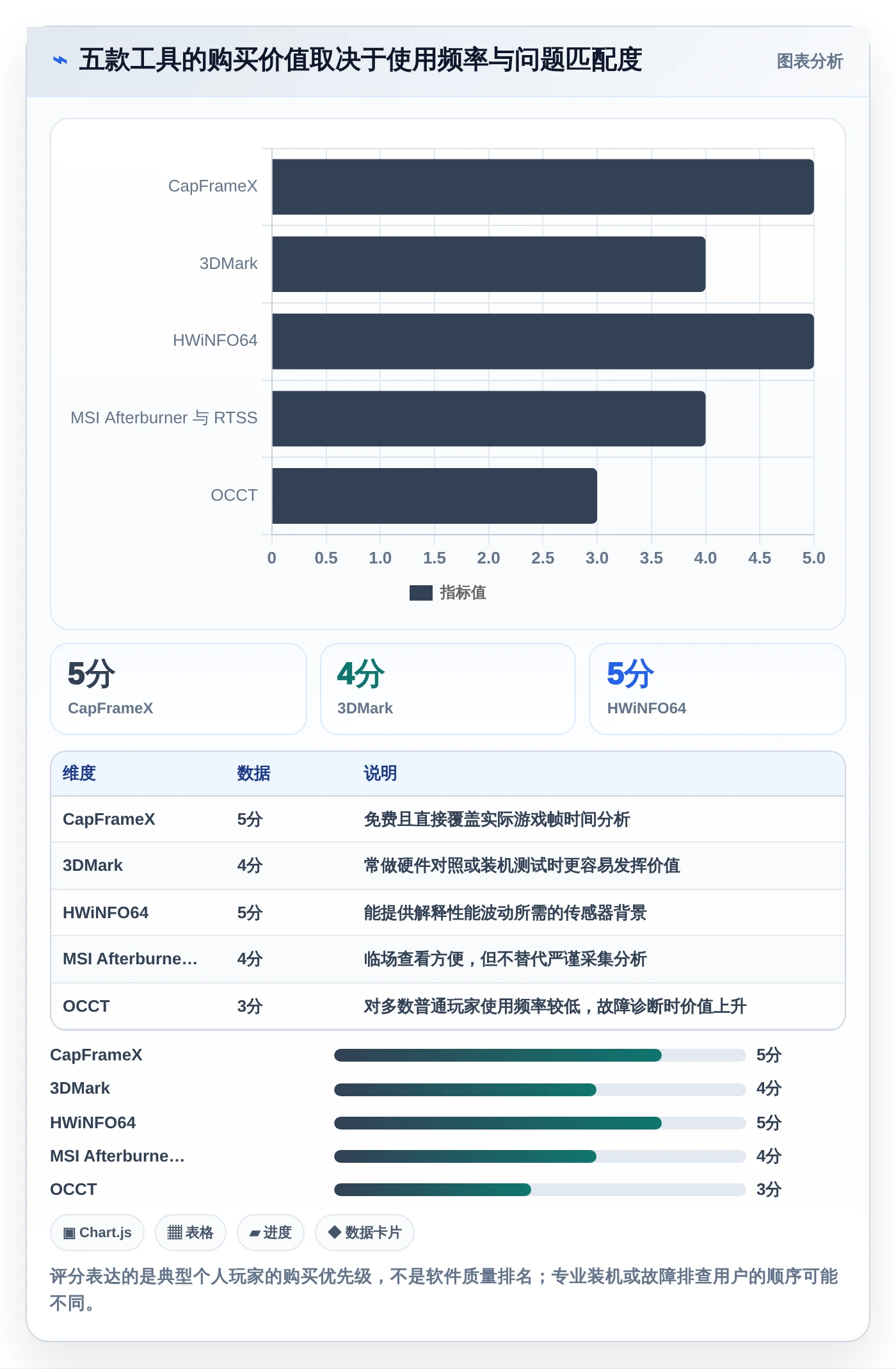Click the 图表分析 label in the header
This screenshot has height=1369, width=896.
coord(810,61)
